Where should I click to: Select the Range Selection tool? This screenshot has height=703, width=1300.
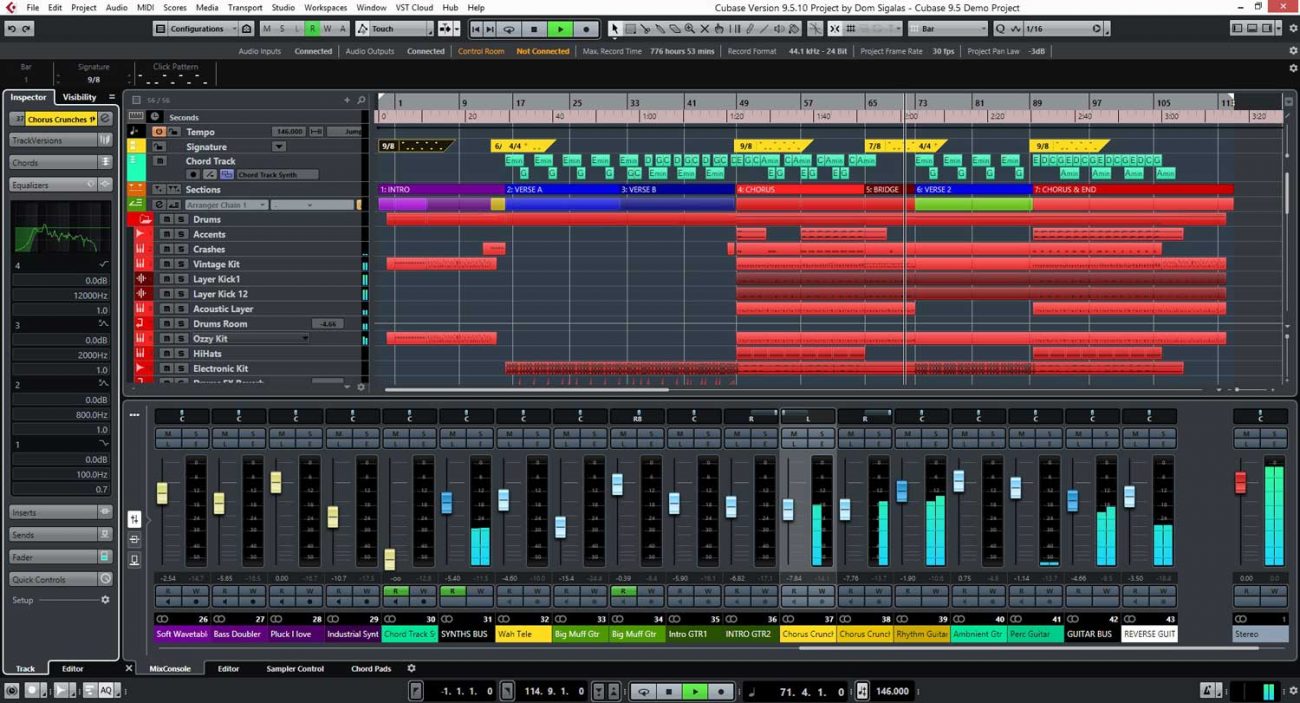pos(630,29)
